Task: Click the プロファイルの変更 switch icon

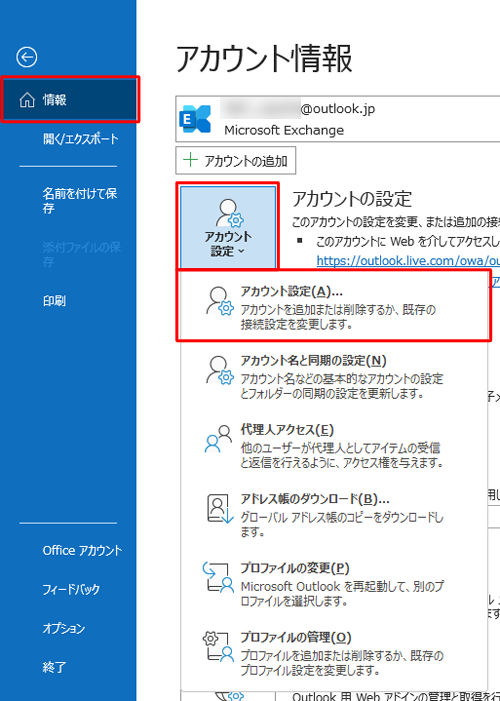Action: click(219, 578)
